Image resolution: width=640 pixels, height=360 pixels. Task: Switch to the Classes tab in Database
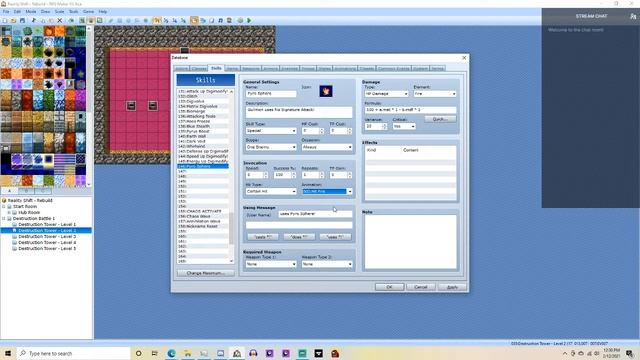click(x=199, y=69)
